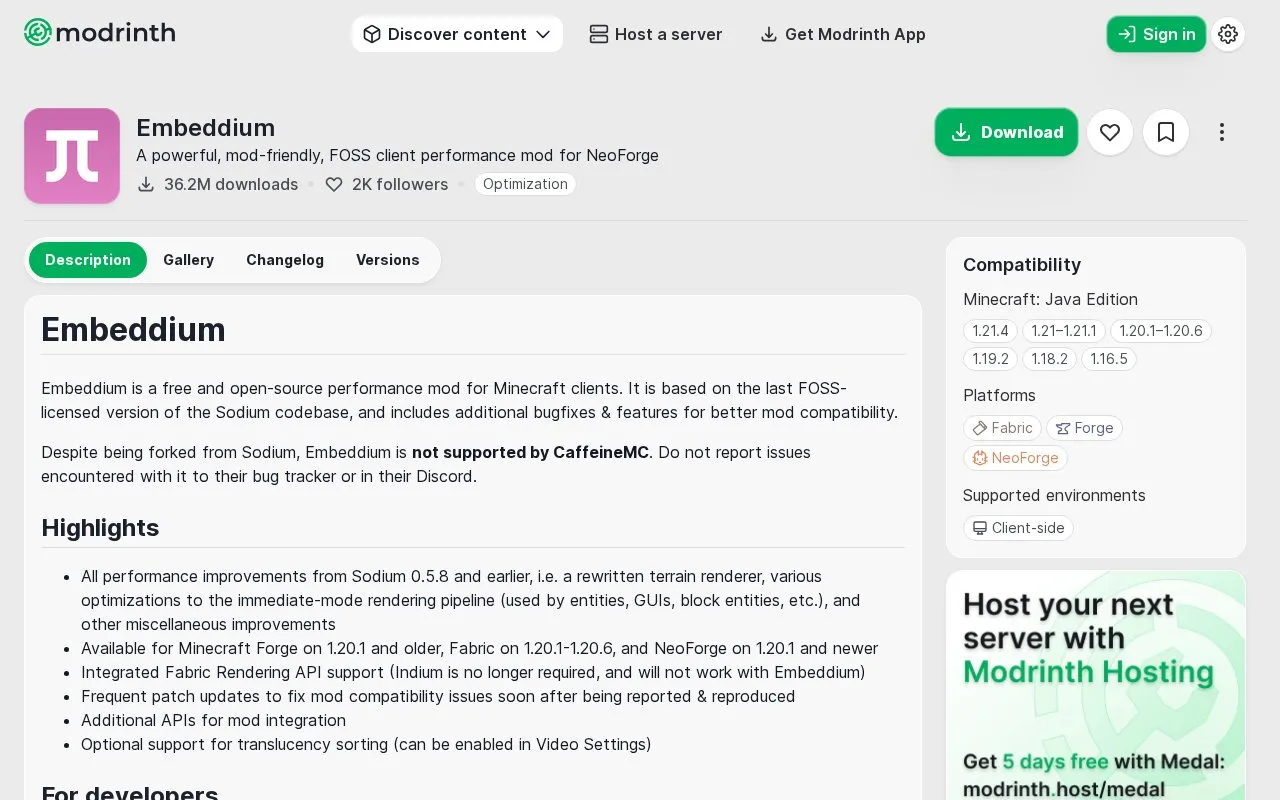Save project using bookmark icon
Image resolution: width=1280 pixels, height=800 pixels.
[x=1166, y=132]
